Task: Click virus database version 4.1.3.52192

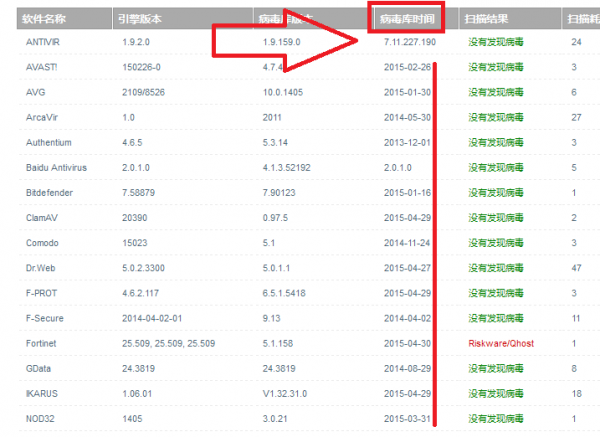Action: point(287,168)
